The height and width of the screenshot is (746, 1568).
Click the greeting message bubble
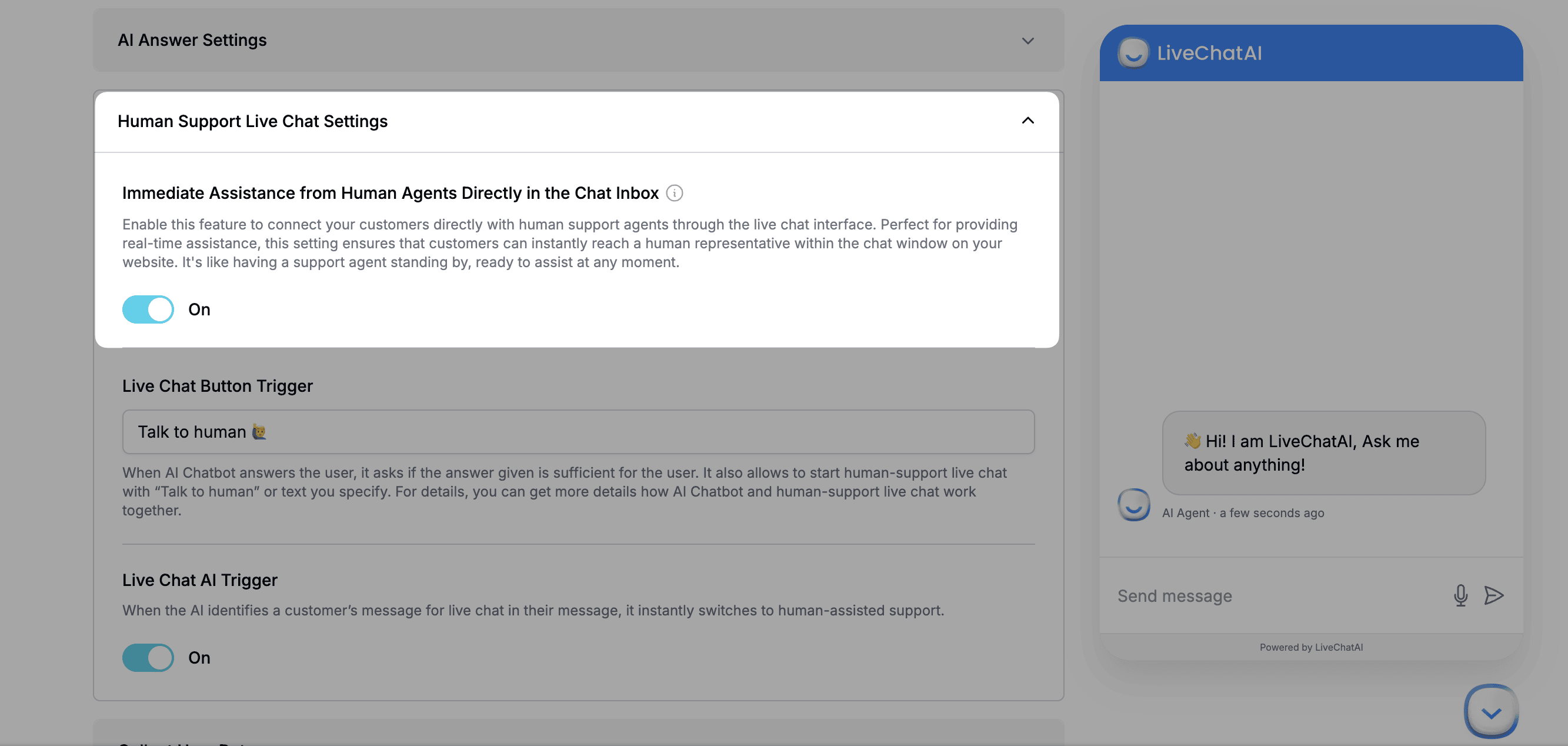[x=1323, y=453]
